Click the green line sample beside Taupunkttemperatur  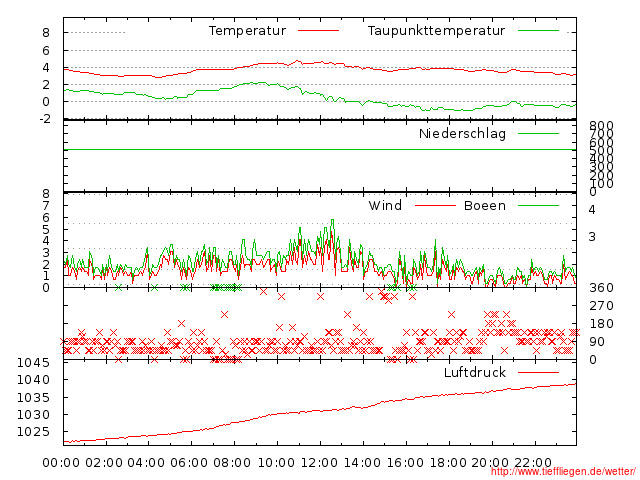pyautogui.click(x=538, y=31)
